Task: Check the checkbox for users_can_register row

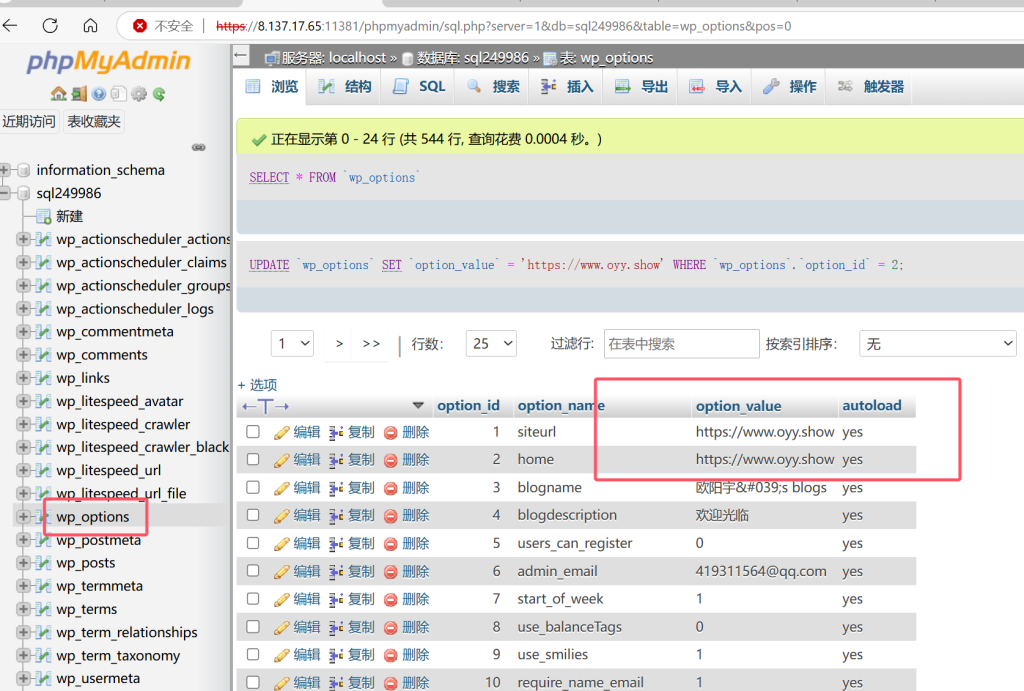Action: click(x=253, y=543)
